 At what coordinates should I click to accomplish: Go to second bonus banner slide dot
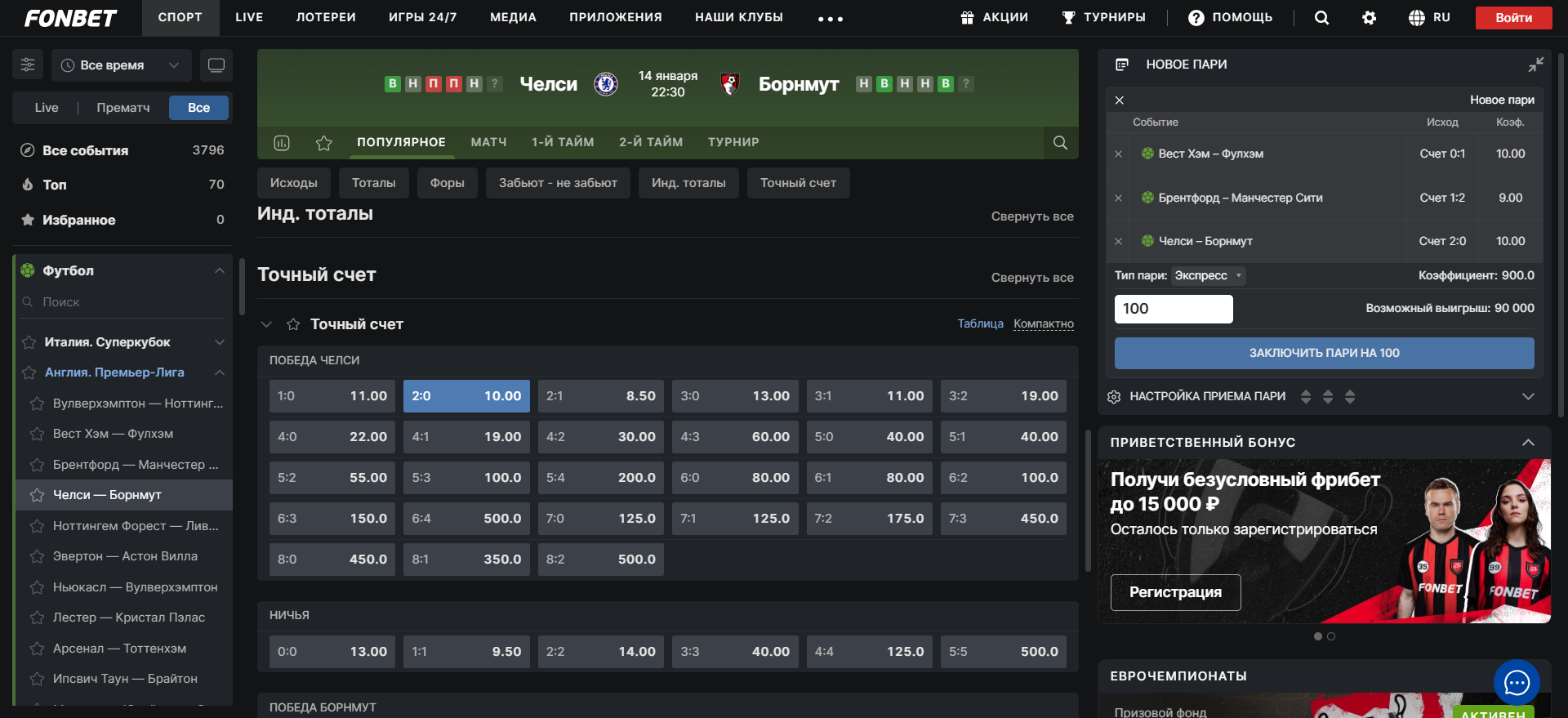1331,637
